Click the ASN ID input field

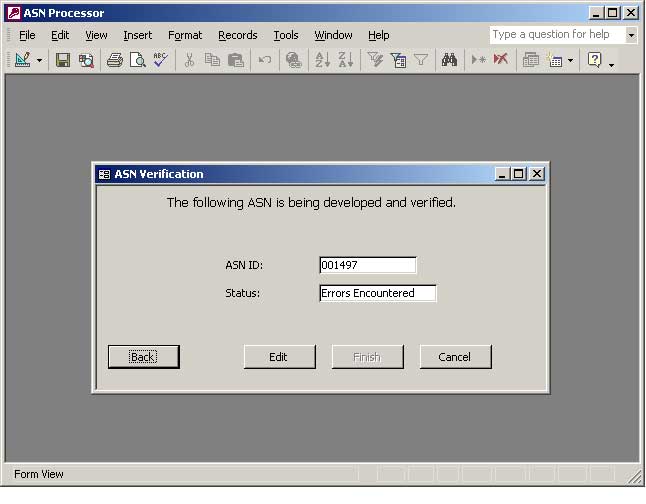(x=368, y=265)
